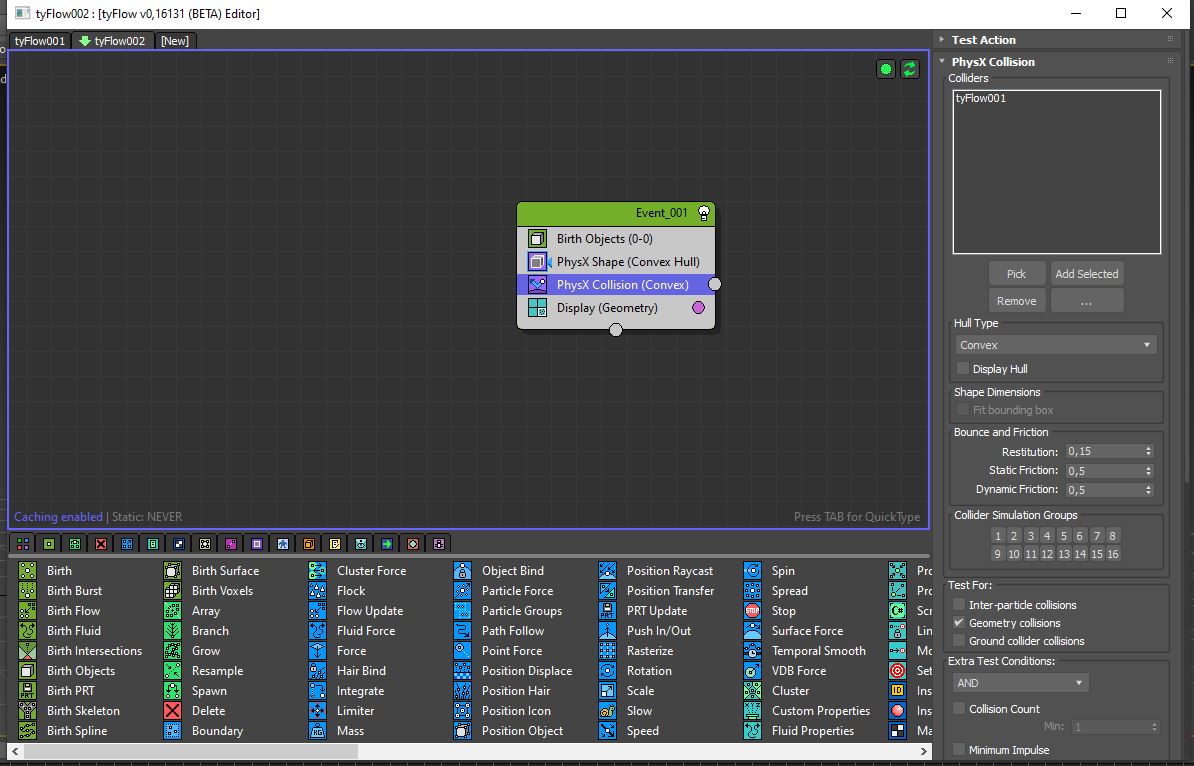Enable the Display Hull checkbox
This screenshot has height=766, width=1194.
click(963, 369)
